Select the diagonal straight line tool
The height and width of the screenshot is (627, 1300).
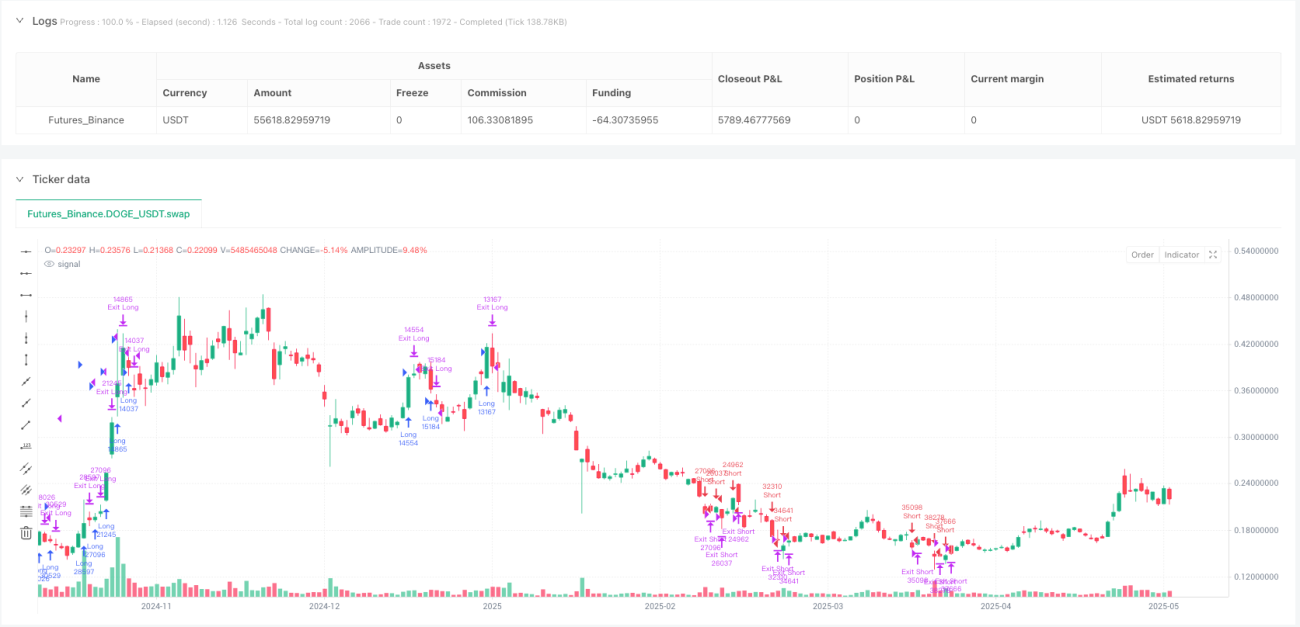26,381
